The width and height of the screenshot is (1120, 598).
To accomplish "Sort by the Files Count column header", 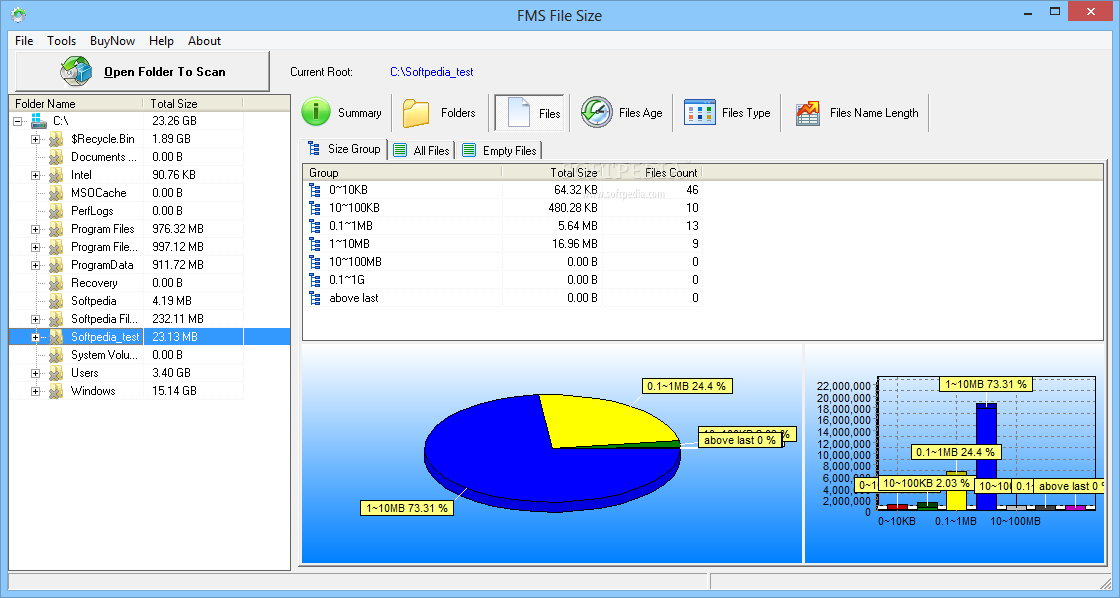I will (x=651, y=172).
